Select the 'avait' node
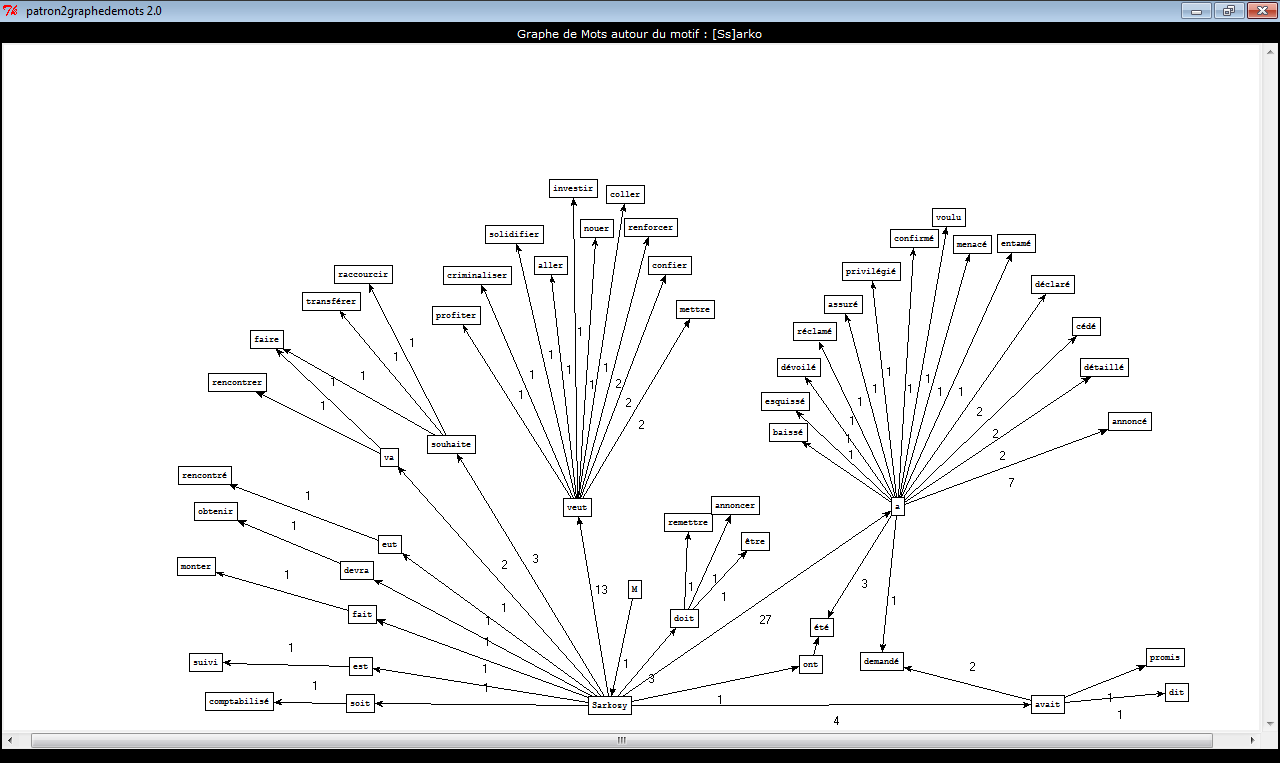1280x763 pixels. [1047, 704]
